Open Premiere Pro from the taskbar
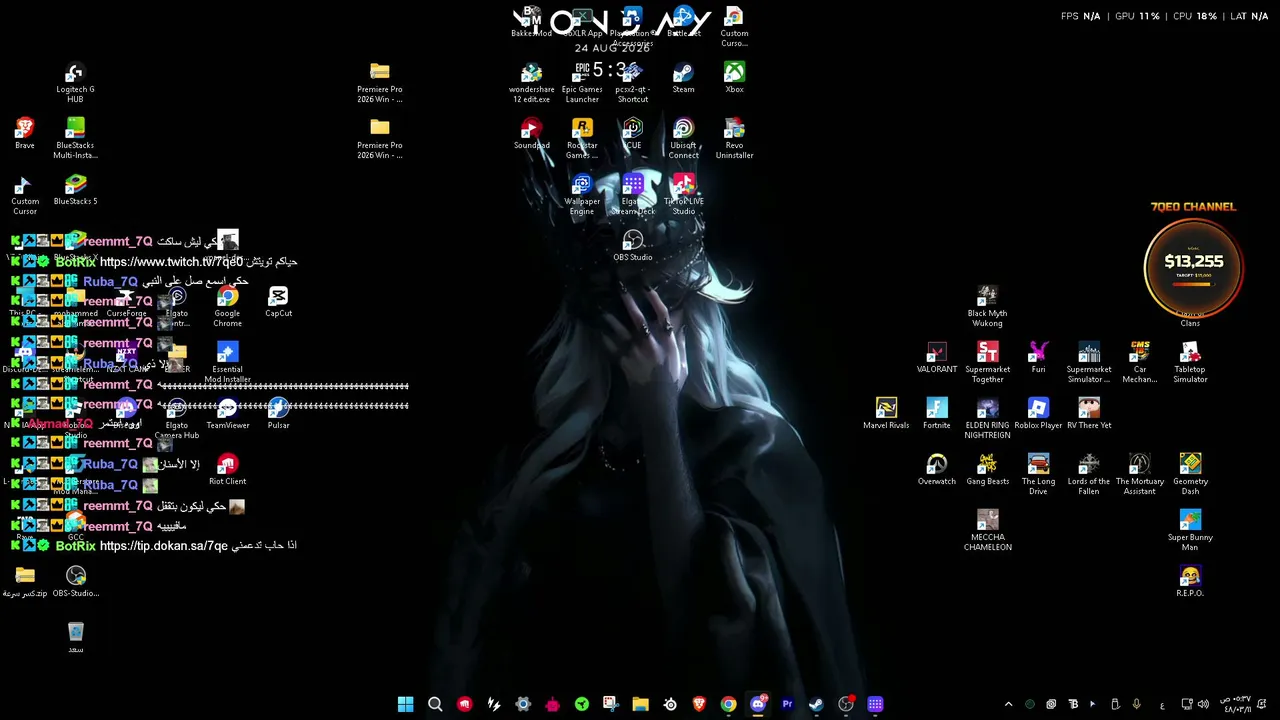Viewport: 1280px width, 720px height. pyautogui.click(x=787, y=704)
